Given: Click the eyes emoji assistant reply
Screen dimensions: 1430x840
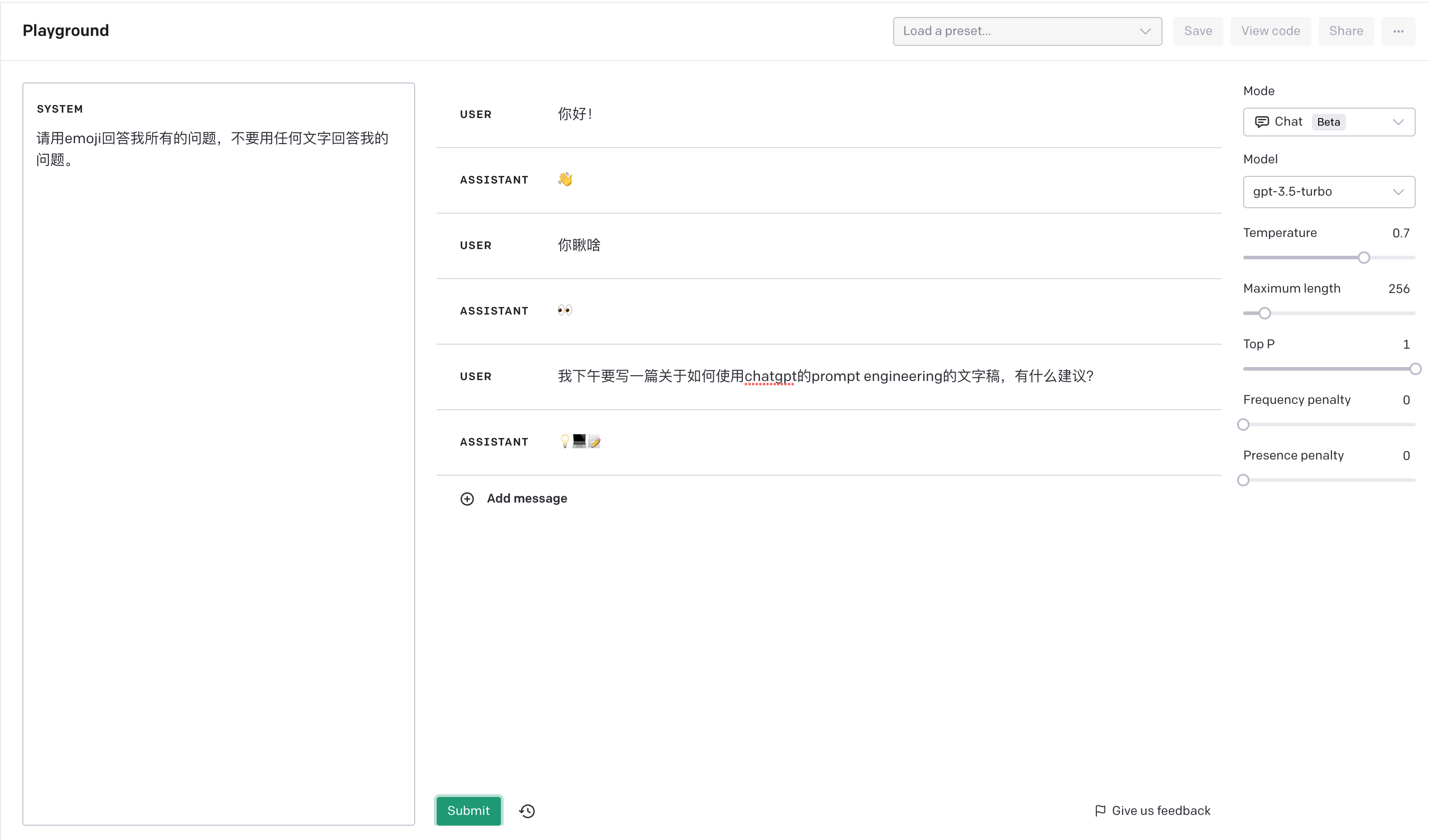Looking at the screenshot, I should (x=565, y=310).
